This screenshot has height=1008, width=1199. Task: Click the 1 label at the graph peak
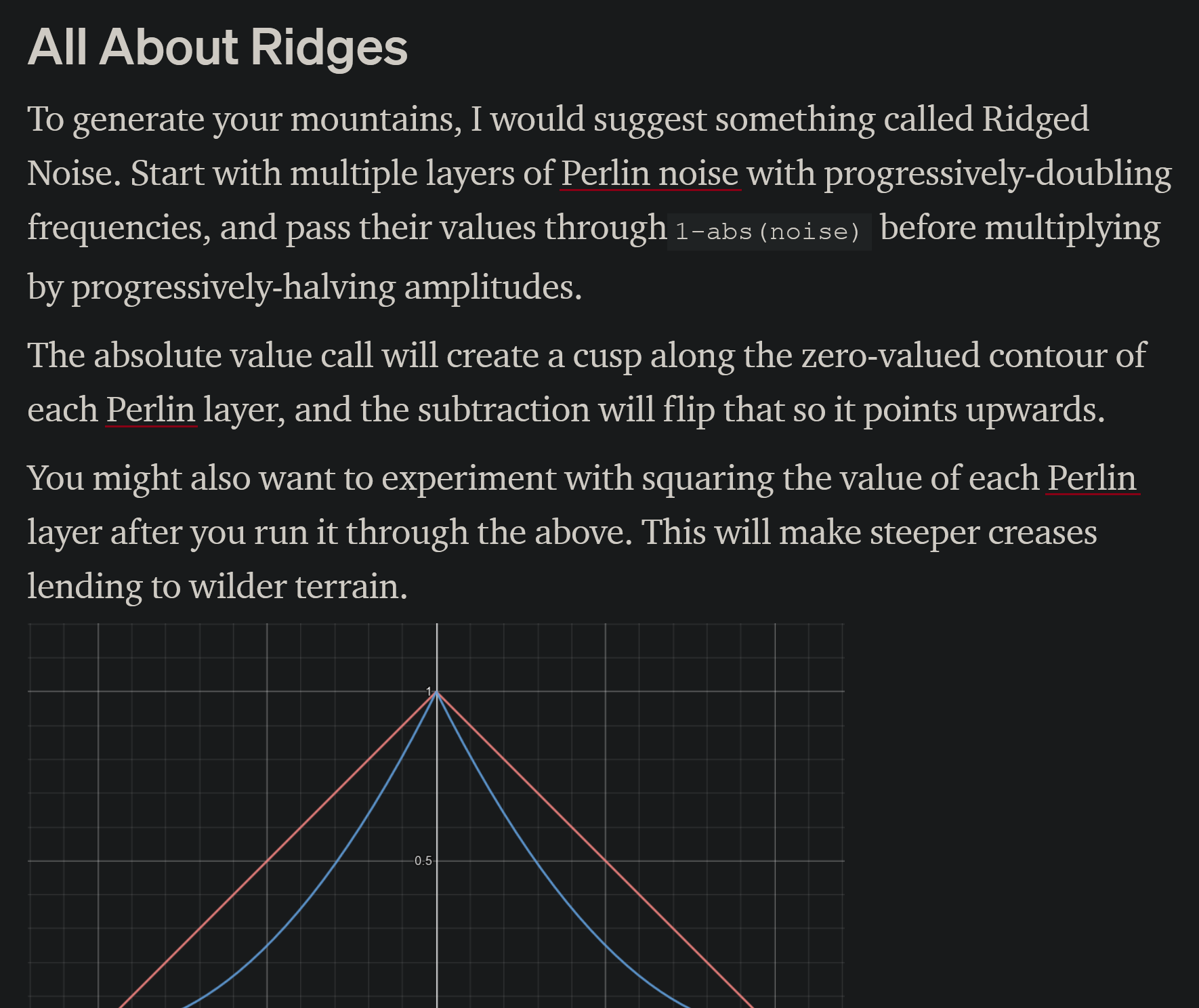pyautogui.click(x=428, y=691)
